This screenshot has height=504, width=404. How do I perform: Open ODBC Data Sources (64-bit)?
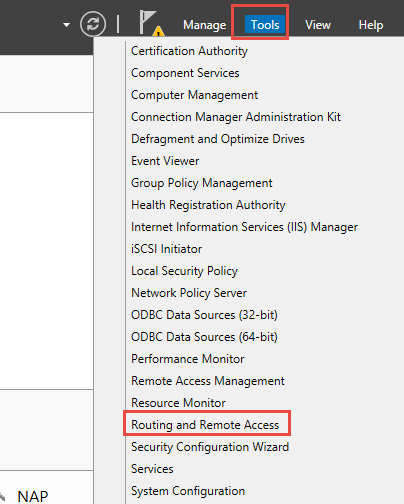204,337
